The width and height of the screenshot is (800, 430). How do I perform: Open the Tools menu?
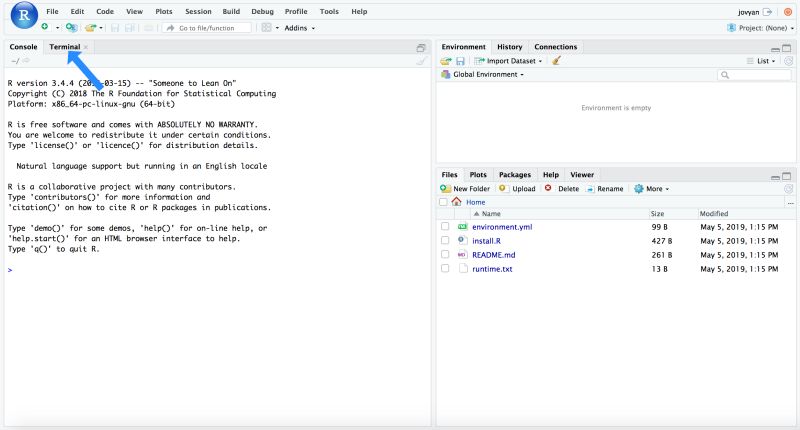tap(329, 11)
